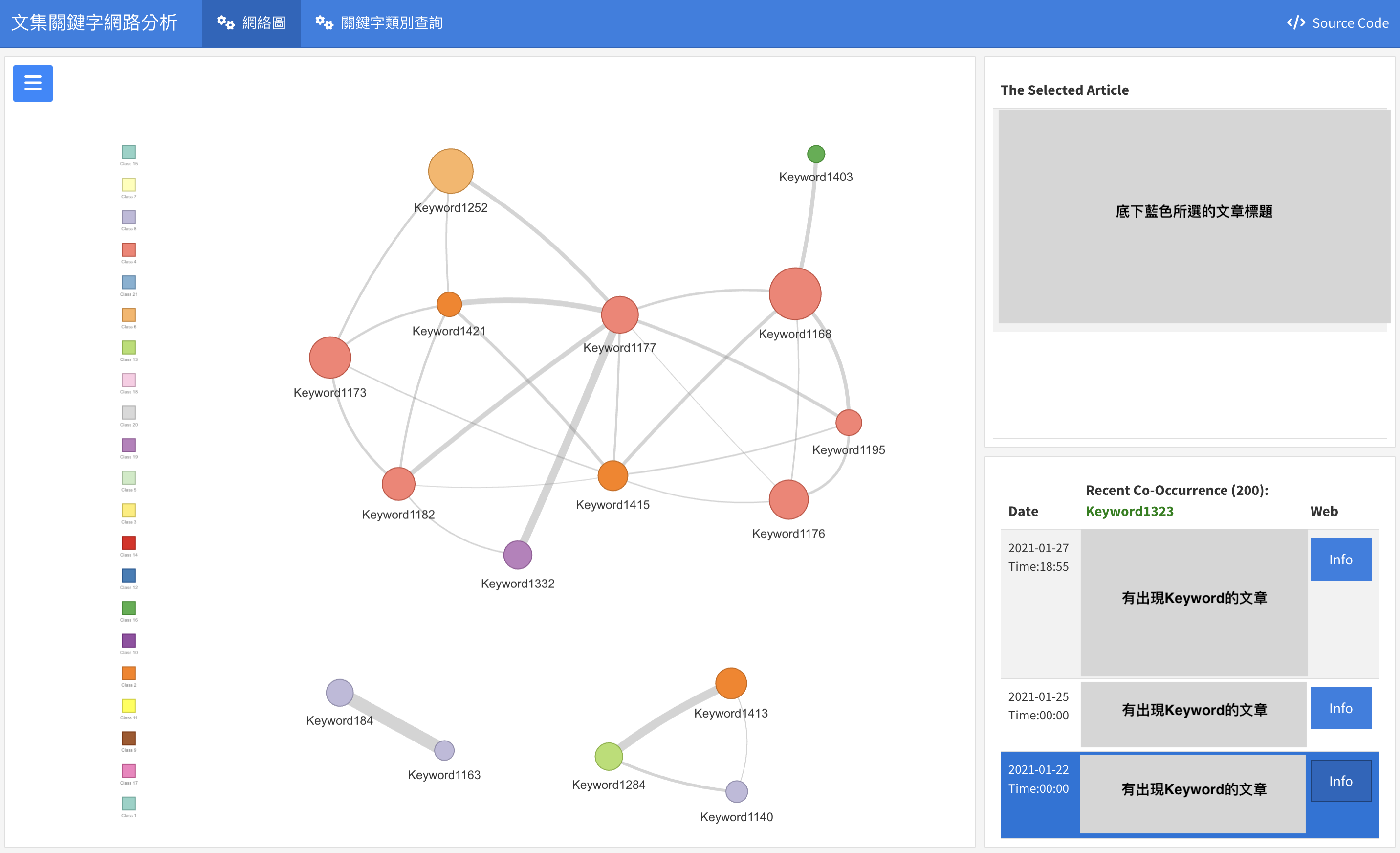This screenshot has height=853, width=1400.
Task: Select the light green Keyword1284 node
Action: tap(608, 756)
